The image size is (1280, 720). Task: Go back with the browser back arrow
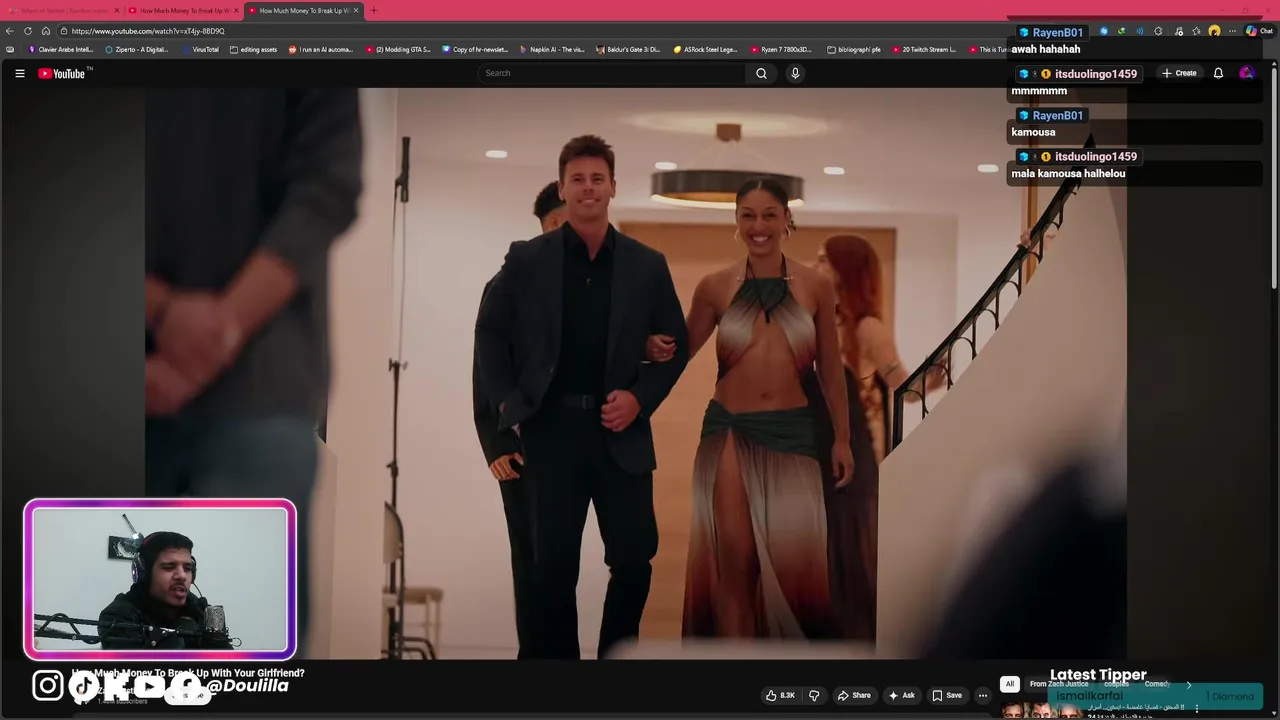(x=10, y=31)
